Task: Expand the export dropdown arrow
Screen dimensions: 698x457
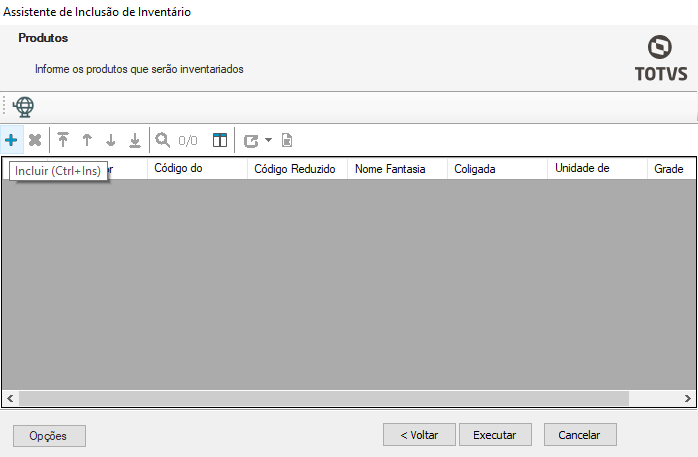Action: pos(268,140)
